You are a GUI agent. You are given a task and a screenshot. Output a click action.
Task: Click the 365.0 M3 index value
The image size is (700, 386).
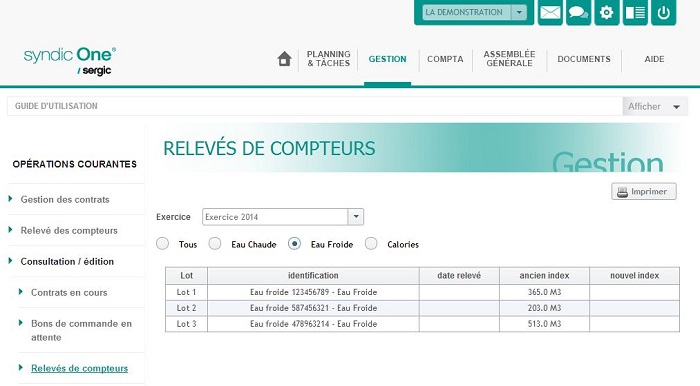(544, 292)
